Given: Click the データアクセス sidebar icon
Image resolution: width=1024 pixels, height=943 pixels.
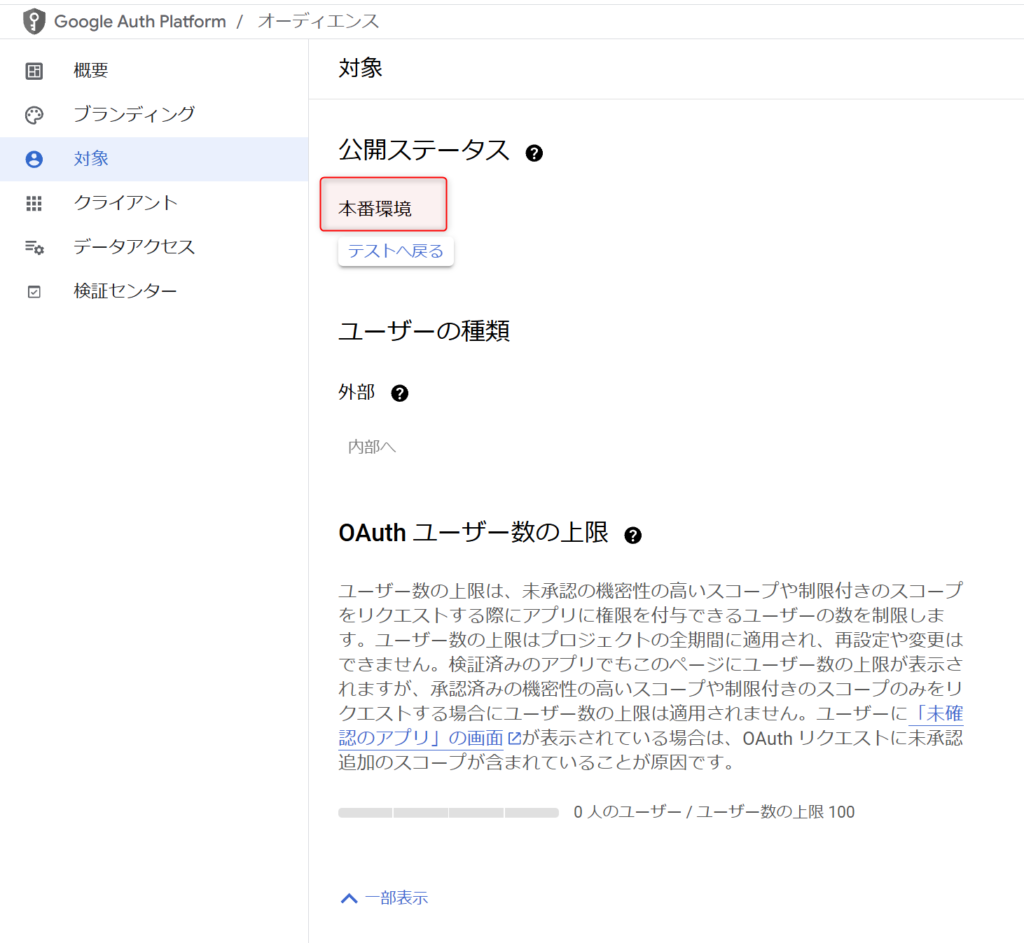Looking at the screenshot, I should tap(34, 246).
